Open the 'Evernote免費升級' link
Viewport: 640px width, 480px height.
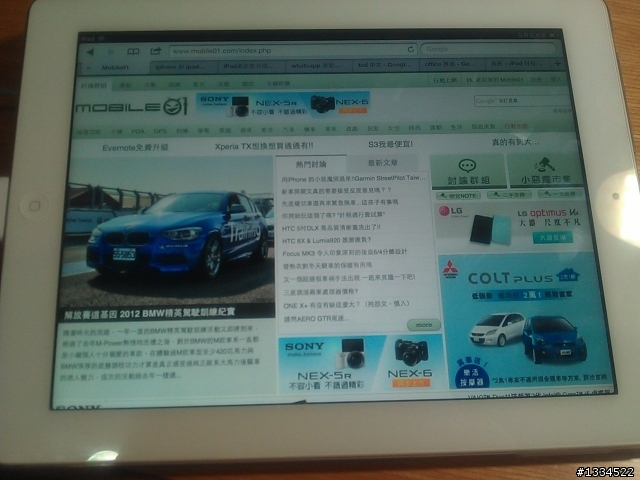[x=135, y=148]
